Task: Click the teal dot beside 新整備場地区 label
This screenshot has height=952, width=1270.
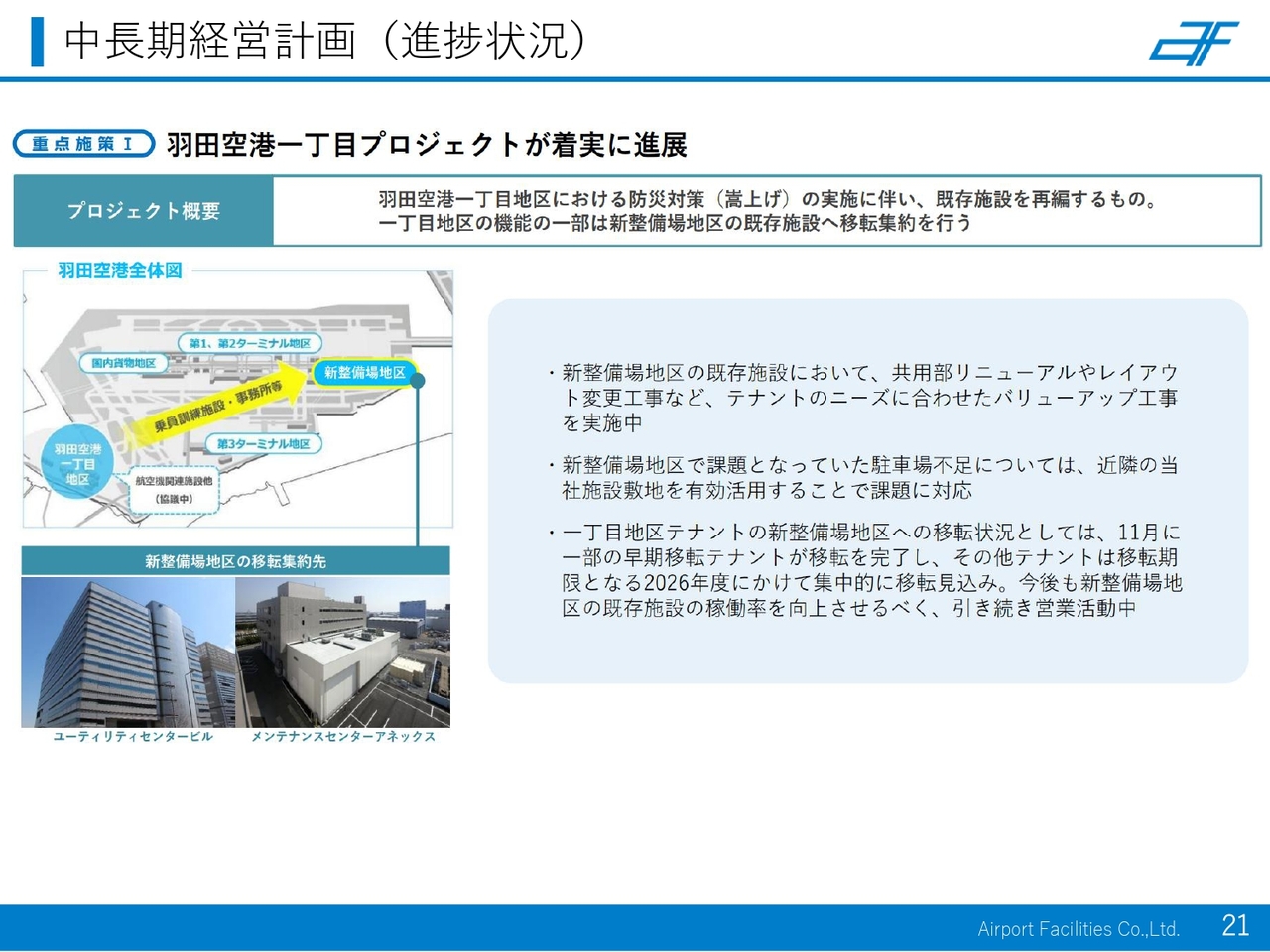Action: coord(418,380)
